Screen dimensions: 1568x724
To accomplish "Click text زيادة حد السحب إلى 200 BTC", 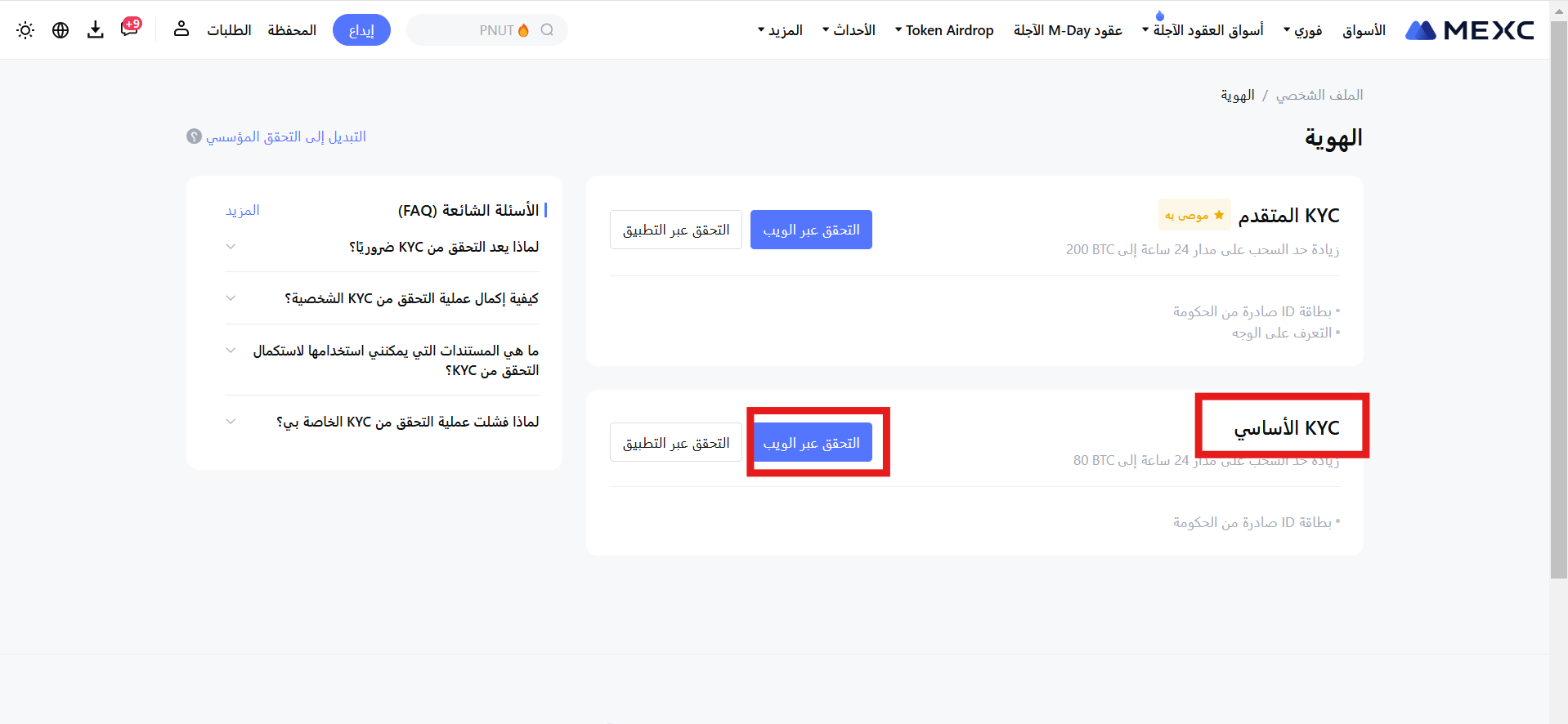I will point(1203,249).
